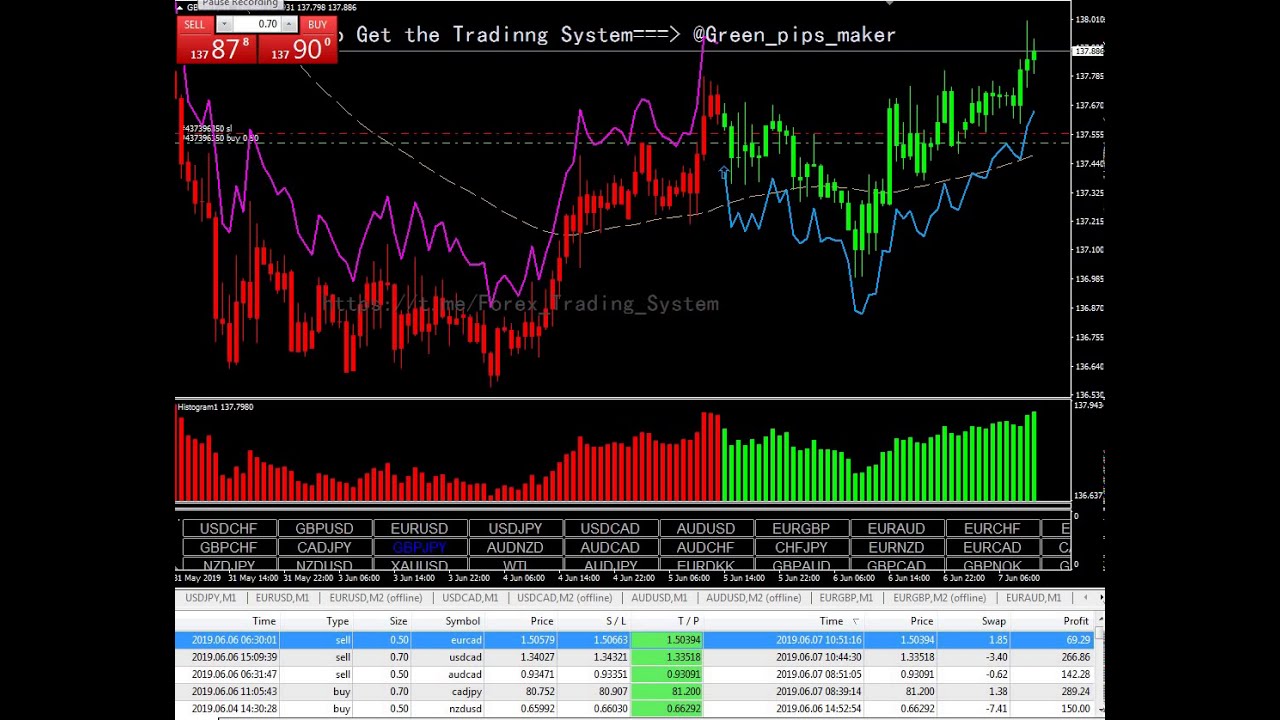The width and height of the screenshot is (1280, 720).
Task: Select the AUDUSD symbol button
Action: click(706, 528)
